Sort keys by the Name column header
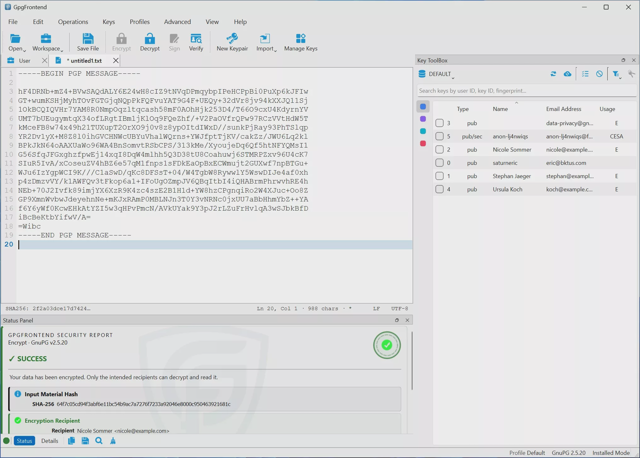This screenshot has width=640, height=458. point(500,109)
